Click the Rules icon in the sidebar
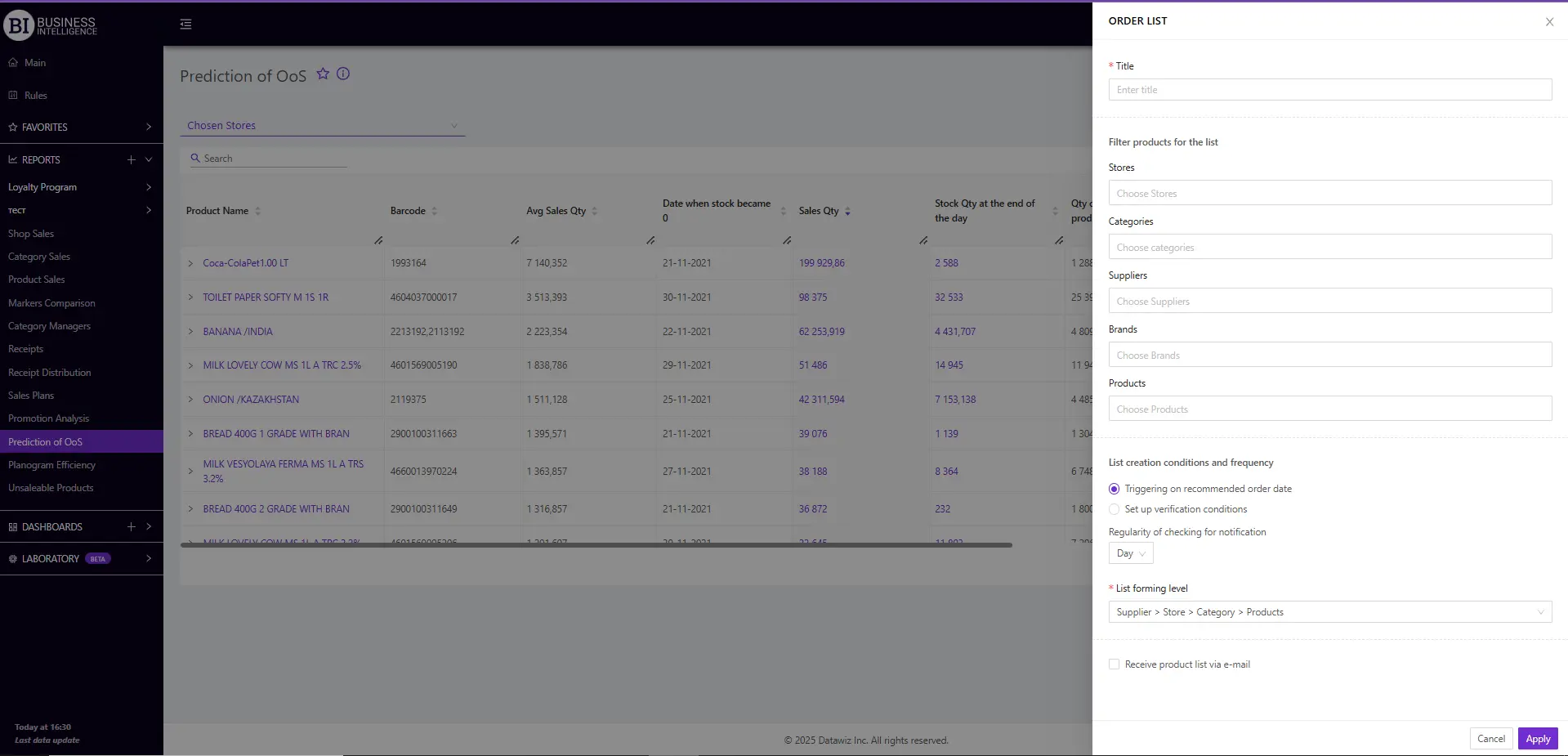Image resolution: width=1568 pixels, height=756 pixels. [12, 95]
